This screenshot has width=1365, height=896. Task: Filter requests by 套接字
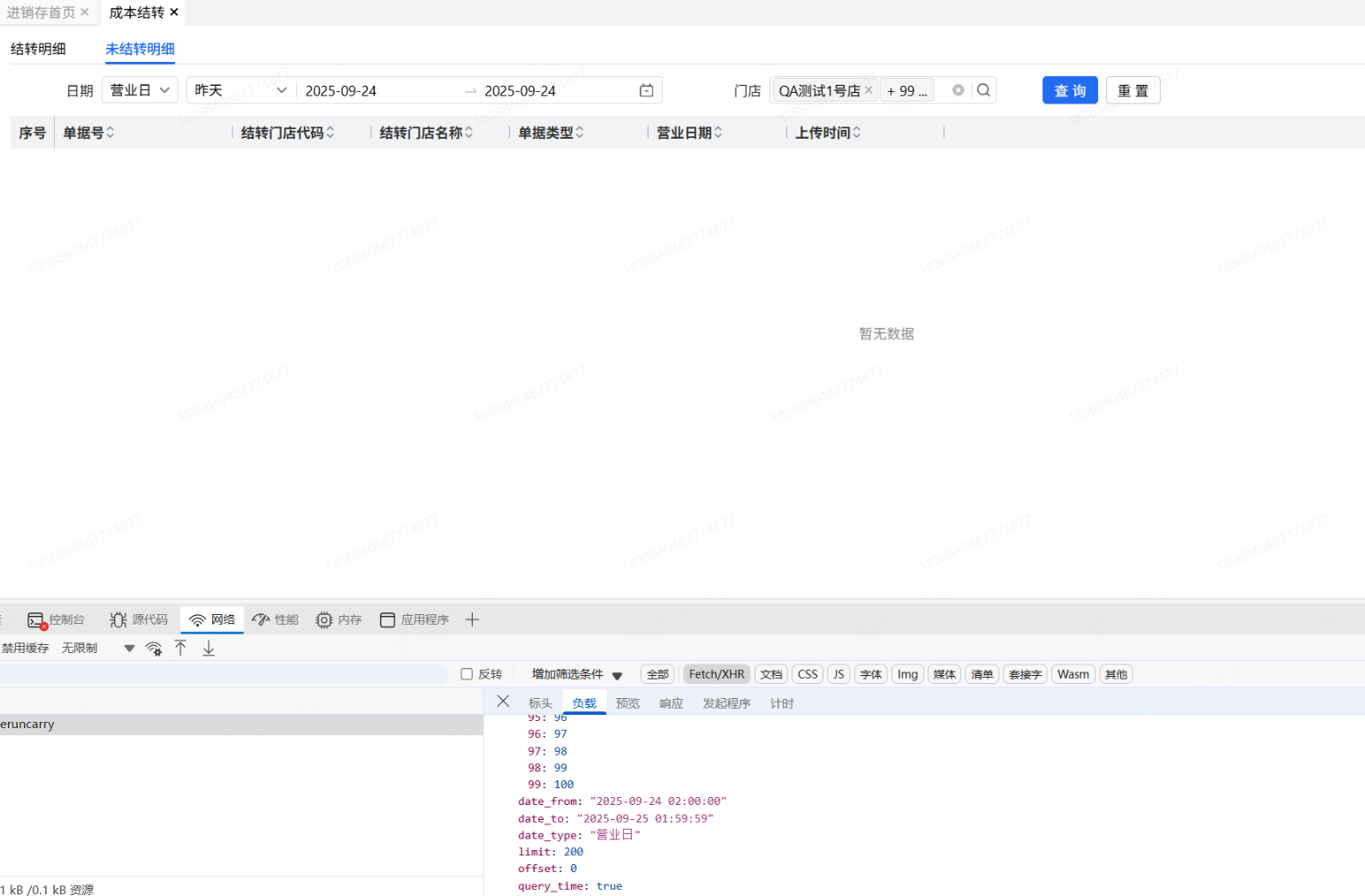(1025, 674)
